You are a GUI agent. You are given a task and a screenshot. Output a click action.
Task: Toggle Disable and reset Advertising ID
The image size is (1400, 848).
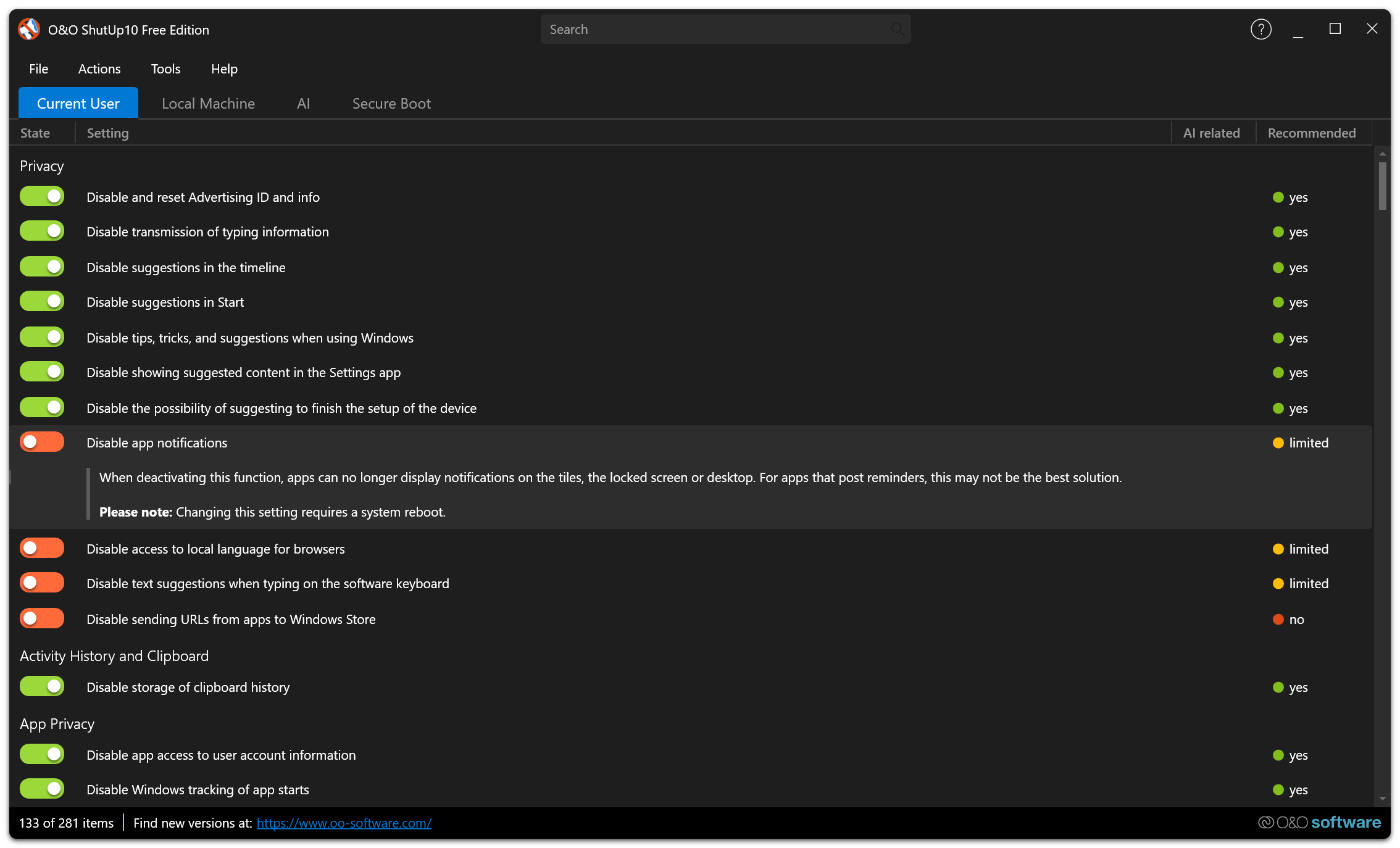42,197
